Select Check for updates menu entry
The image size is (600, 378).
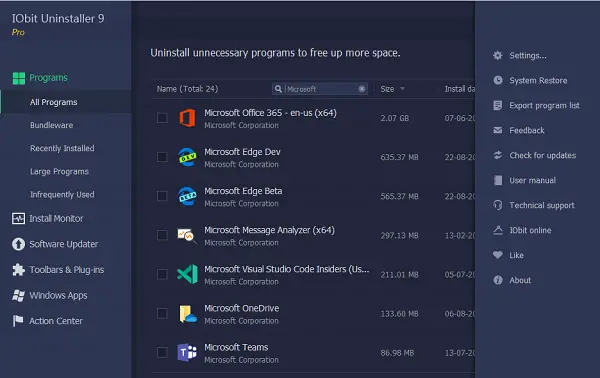[542, 155]
